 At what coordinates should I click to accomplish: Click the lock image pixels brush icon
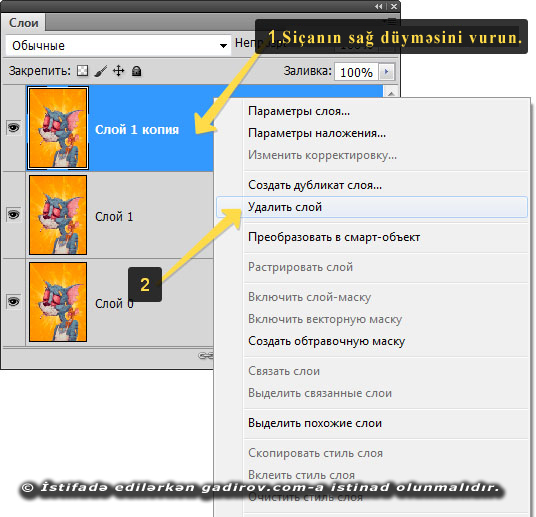coord(100,71)
